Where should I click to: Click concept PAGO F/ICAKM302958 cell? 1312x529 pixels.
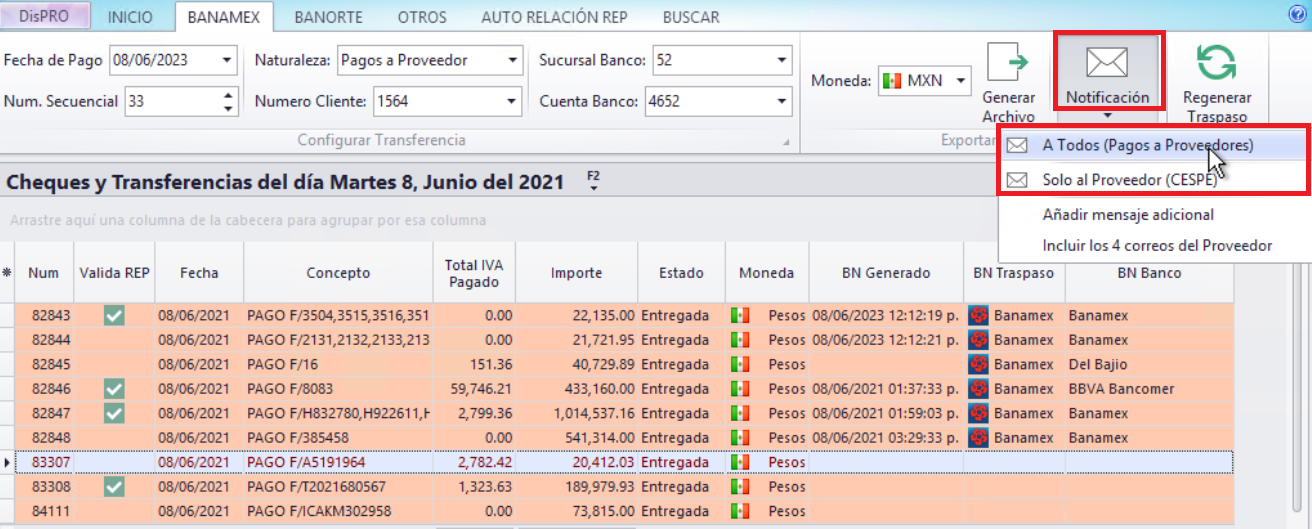point(338,510)
